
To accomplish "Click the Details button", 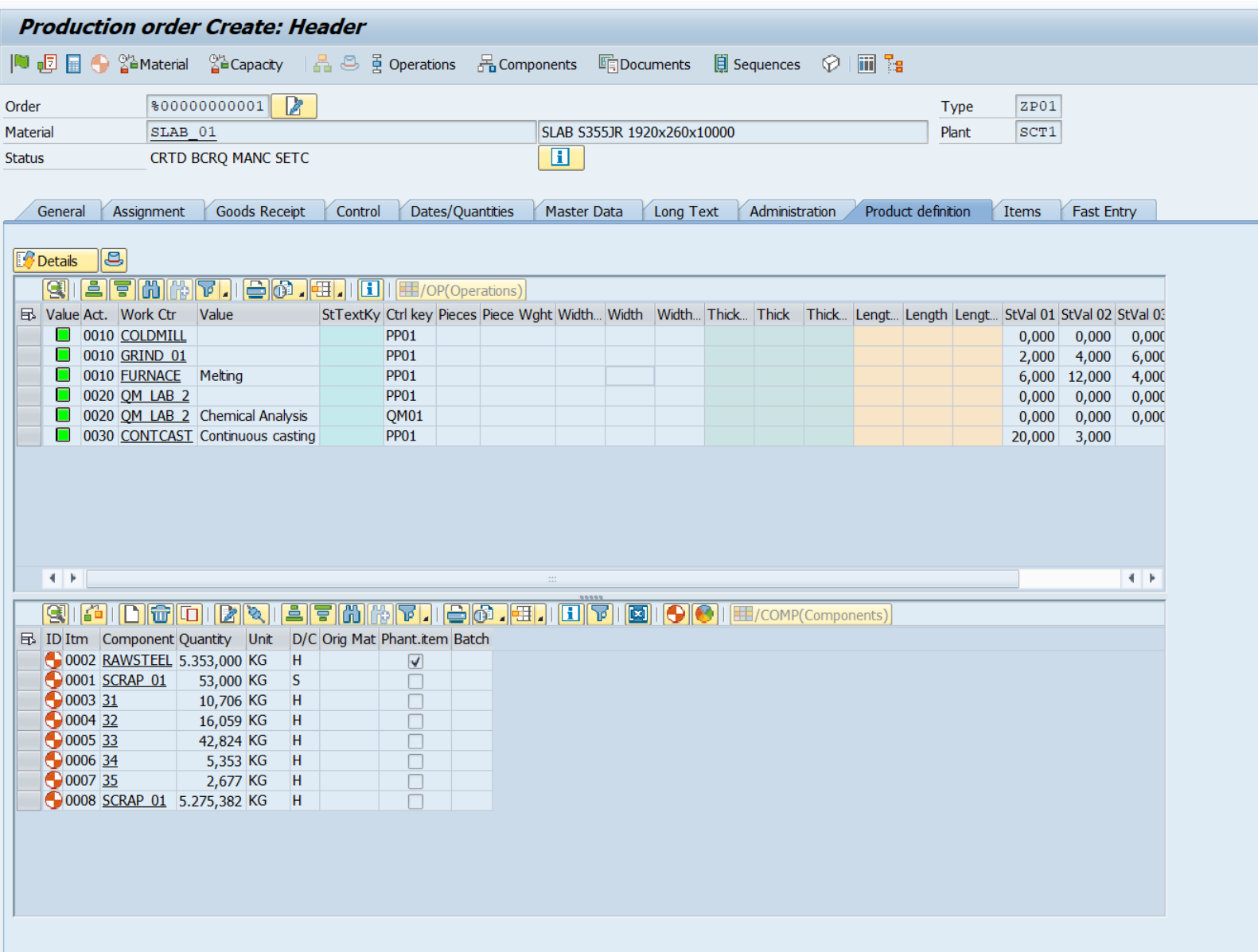I will click(56, 261).
